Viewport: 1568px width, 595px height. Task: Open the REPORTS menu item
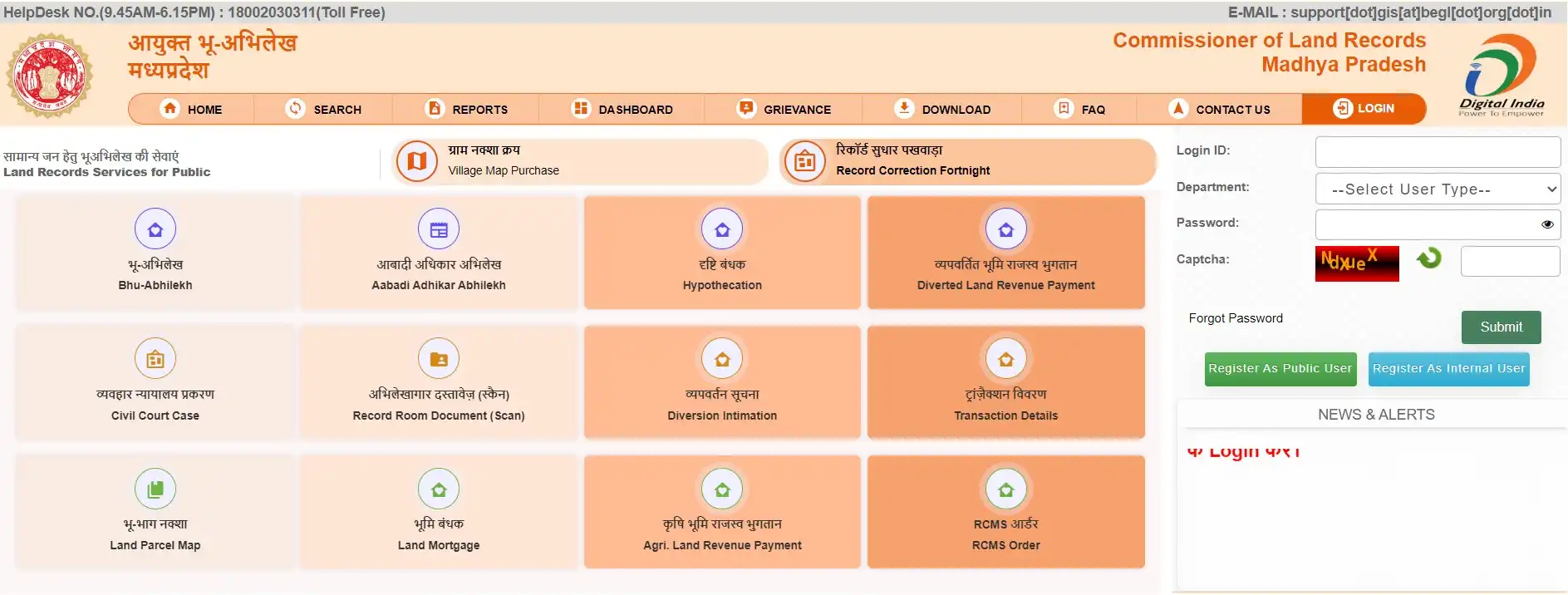pyautogui.click(x=467, y=109)
